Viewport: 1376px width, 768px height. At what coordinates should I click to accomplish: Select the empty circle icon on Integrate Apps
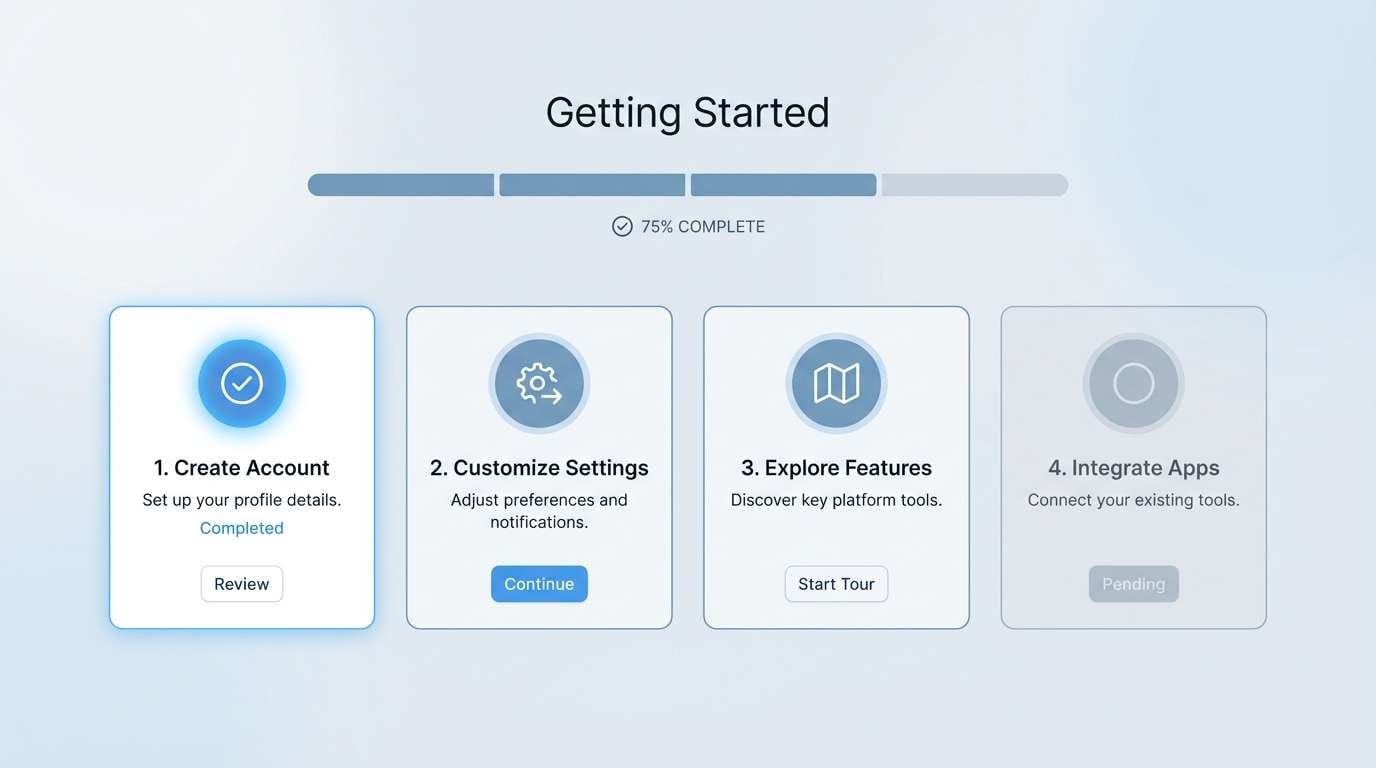[1133, 383]
